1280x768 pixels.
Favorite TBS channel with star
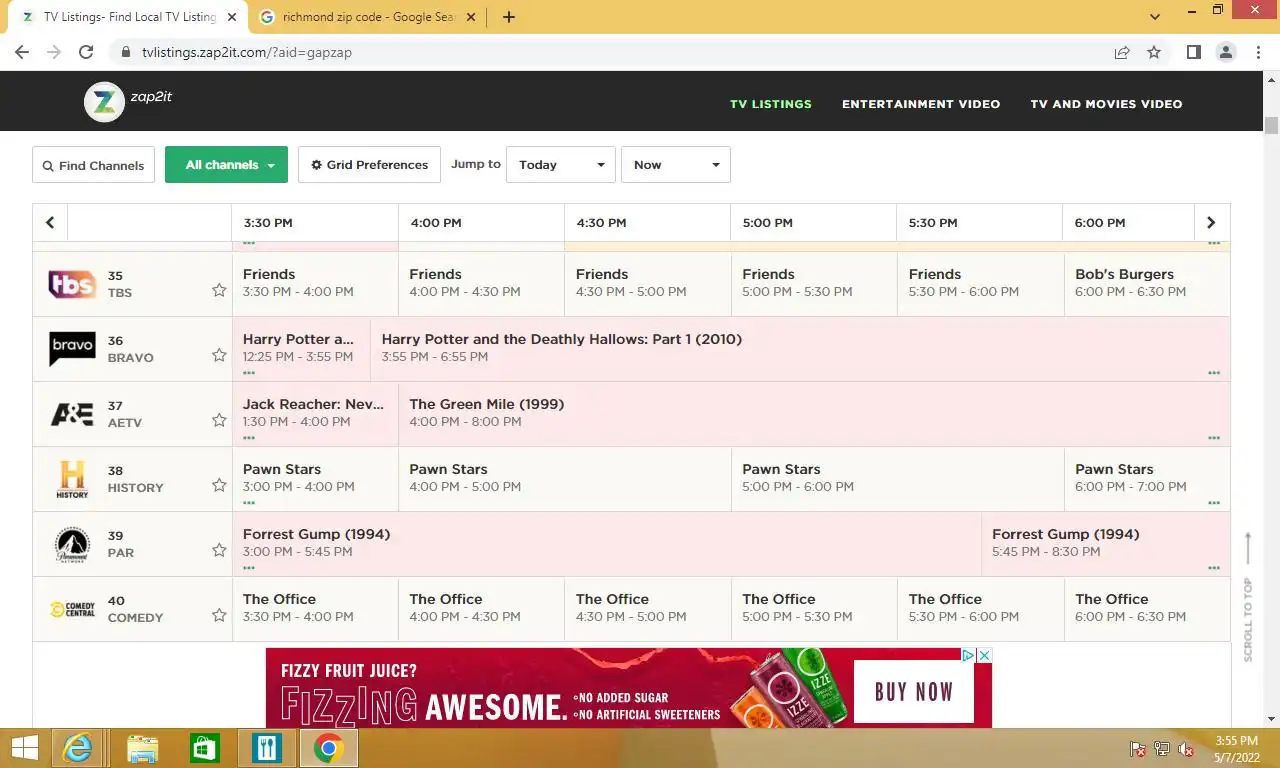[x=219, y=290]
